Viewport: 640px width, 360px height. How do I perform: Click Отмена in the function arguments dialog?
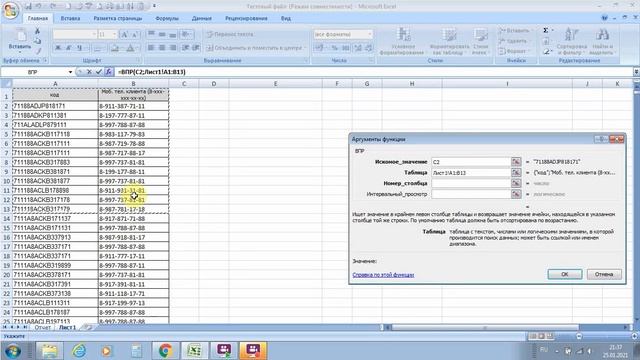point(604,274)
